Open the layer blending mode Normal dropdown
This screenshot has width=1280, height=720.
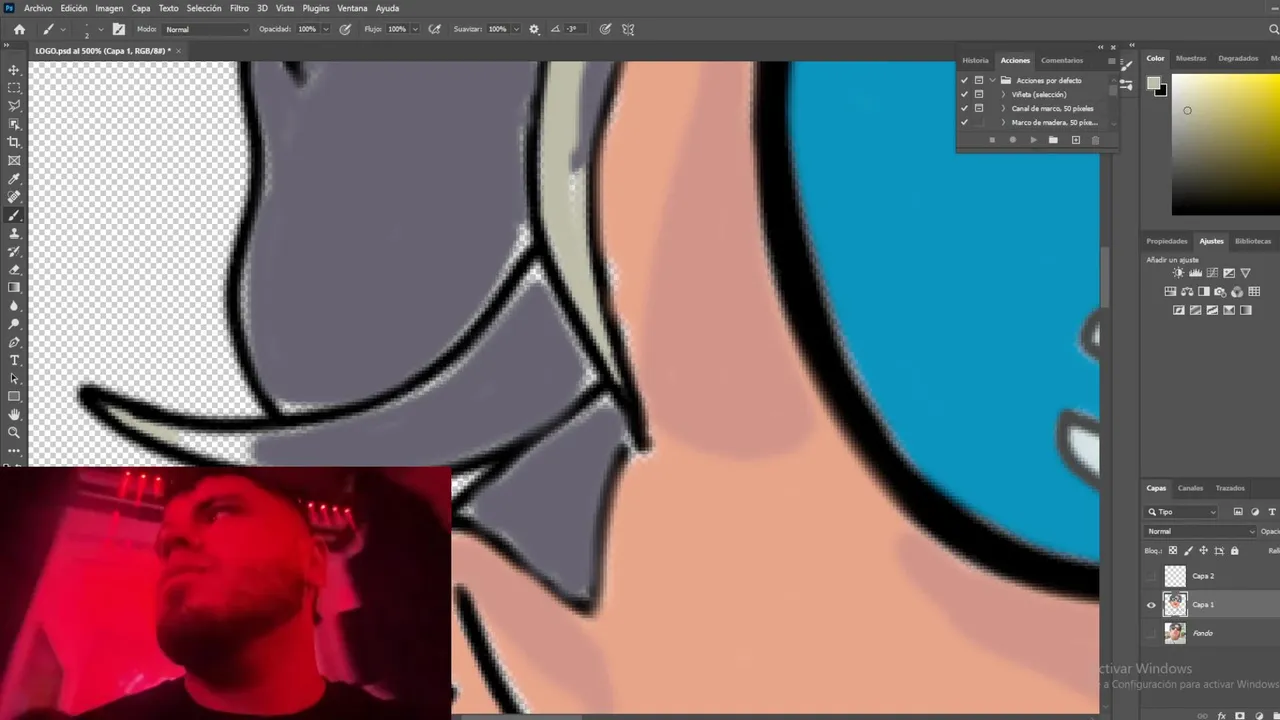click(1201, 531)
